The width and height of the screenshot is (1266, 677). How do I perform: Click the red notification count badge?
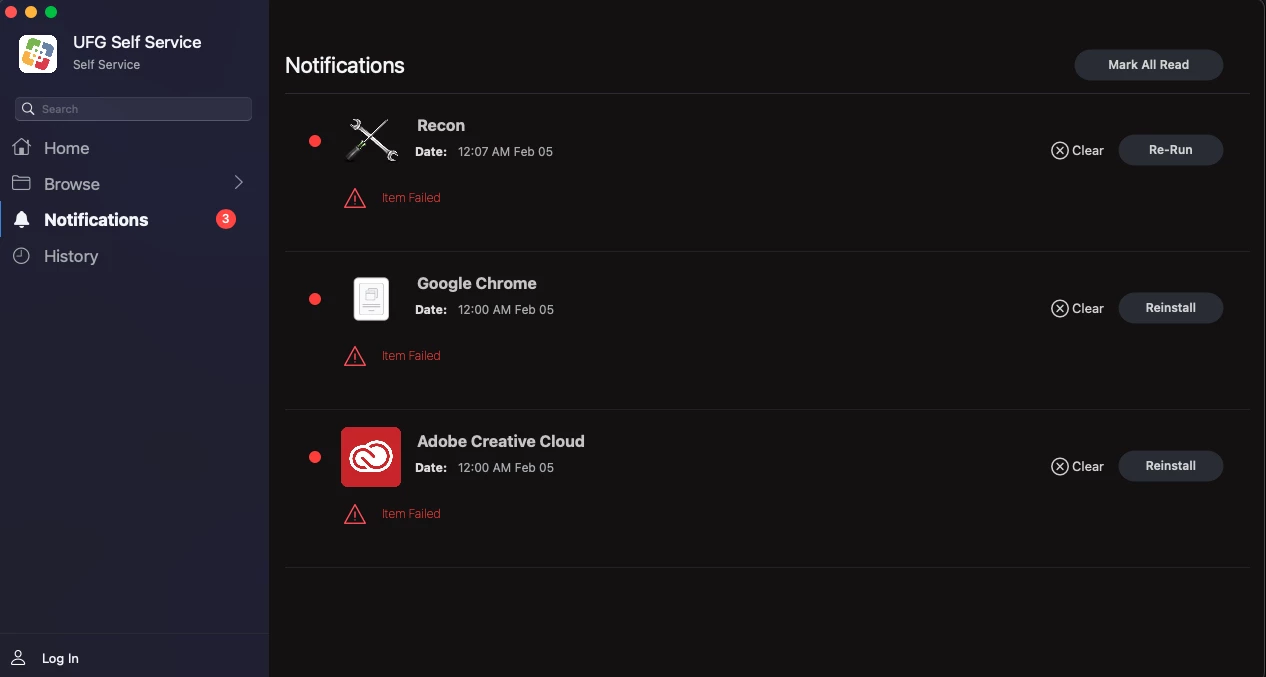pos(226,219)
